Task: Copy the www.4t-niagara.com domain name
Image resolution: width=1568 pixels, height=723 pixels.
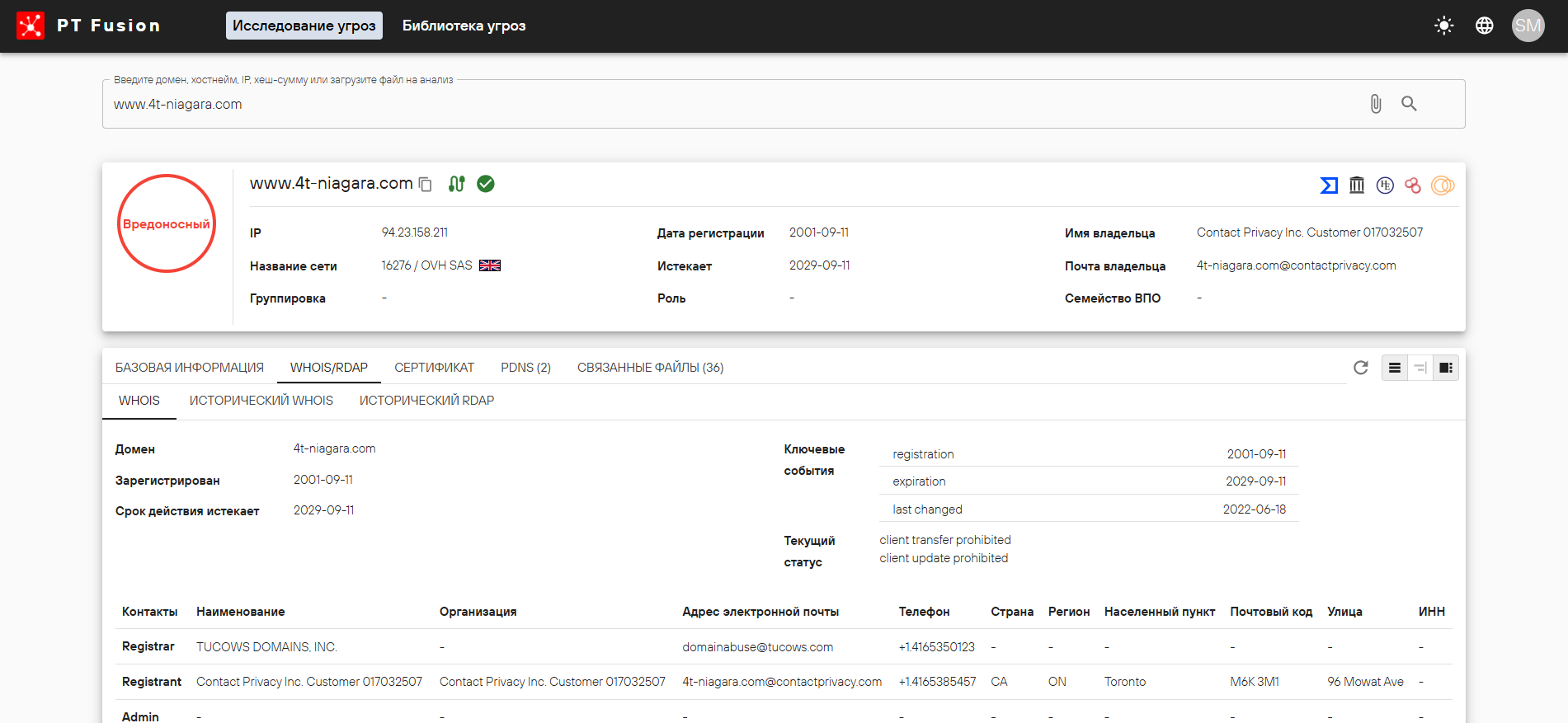Action: tap(426, 185)
